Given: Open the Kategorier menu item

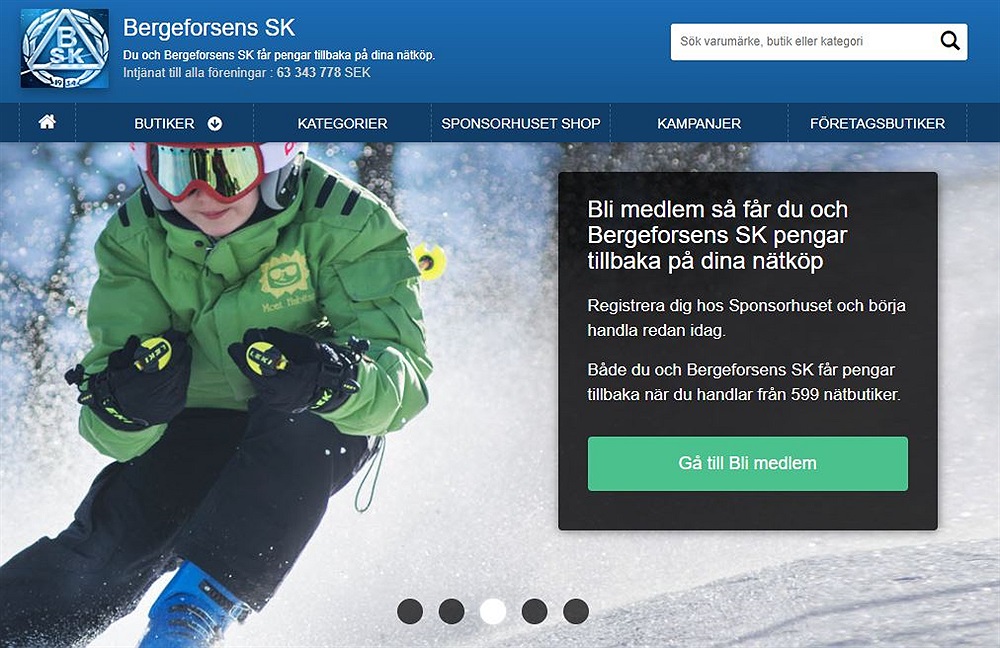Looking at the screenshot, I should click(342, 124).
